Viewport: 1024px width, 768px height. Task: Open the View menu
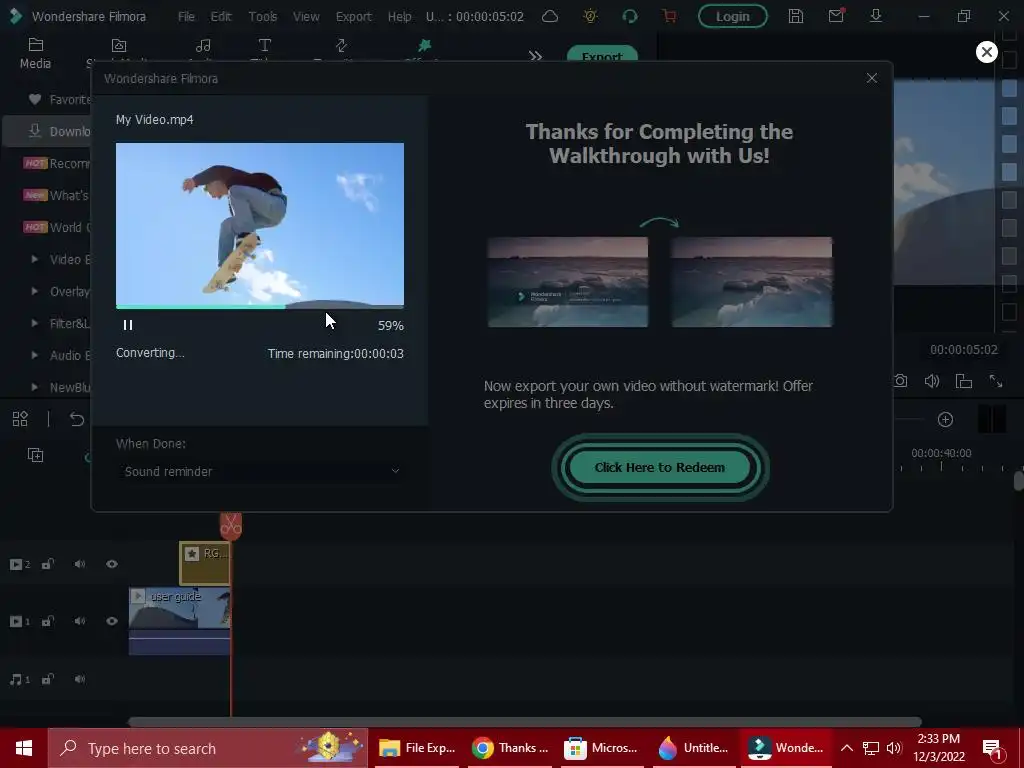pos(306,16)
